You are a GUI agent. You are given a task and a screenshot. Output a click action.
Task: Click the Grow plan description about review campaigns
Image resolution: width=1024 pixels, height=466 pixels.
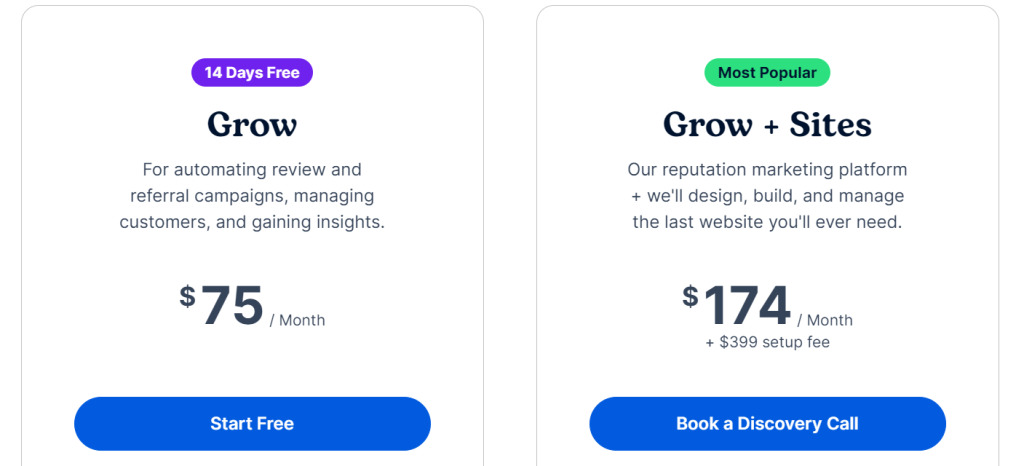pos(252,196)
